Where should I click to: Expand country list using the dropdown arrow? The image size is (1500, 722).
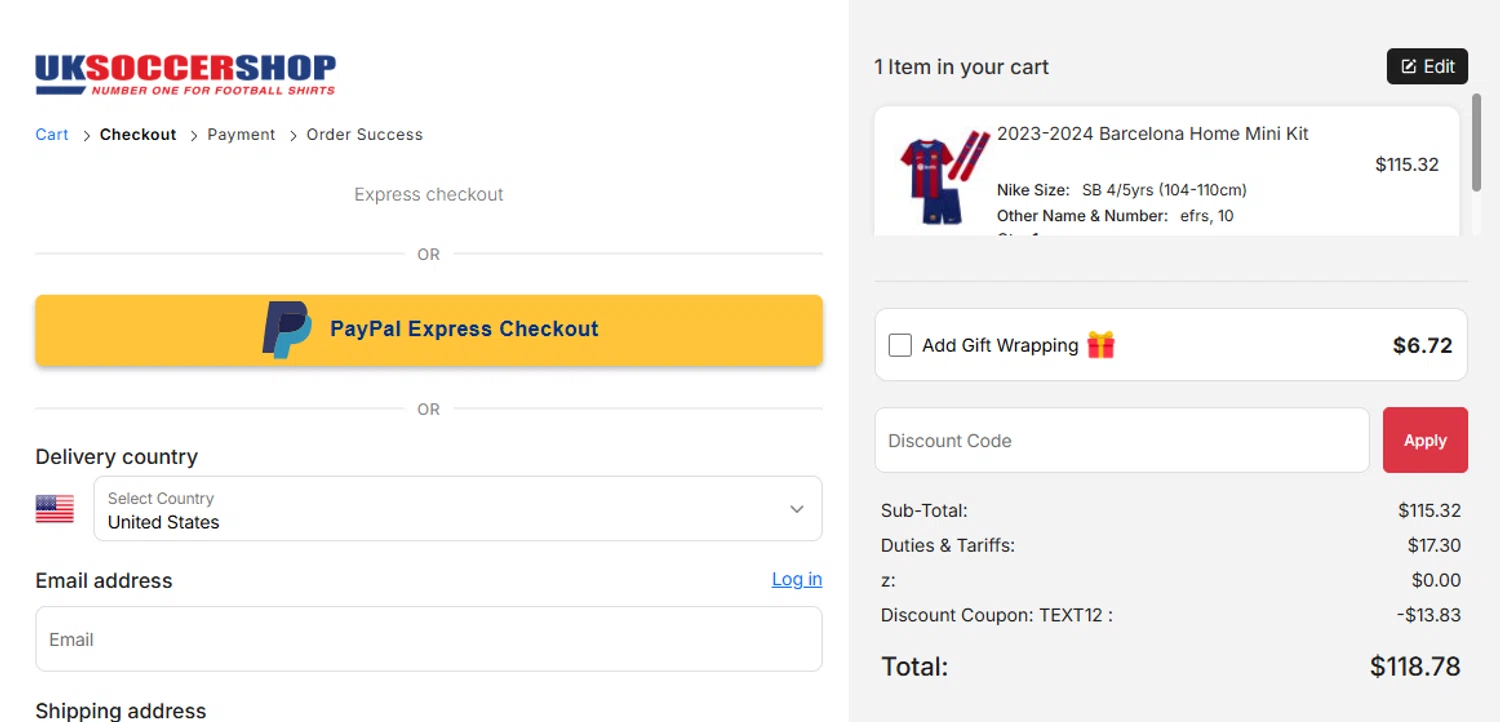[x=797, y=509]
